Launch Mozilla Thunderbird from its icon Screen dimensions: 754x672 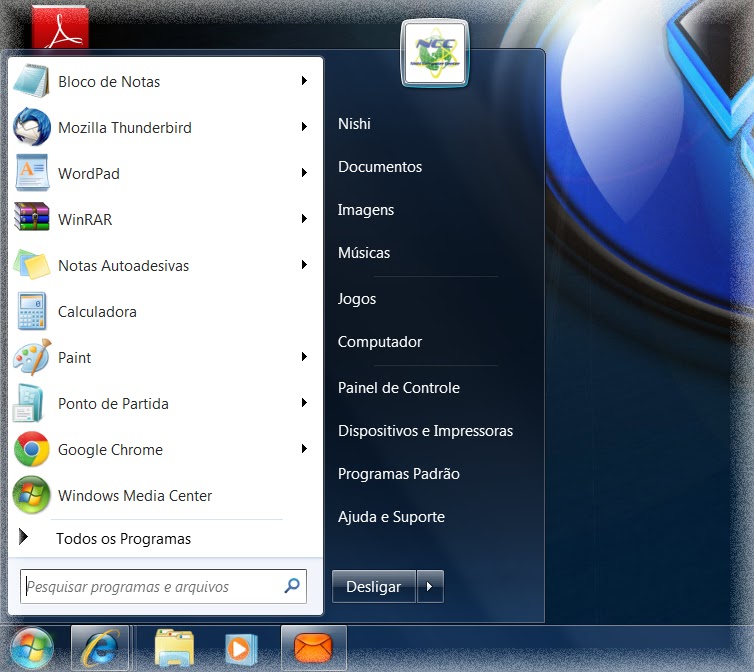32,127
